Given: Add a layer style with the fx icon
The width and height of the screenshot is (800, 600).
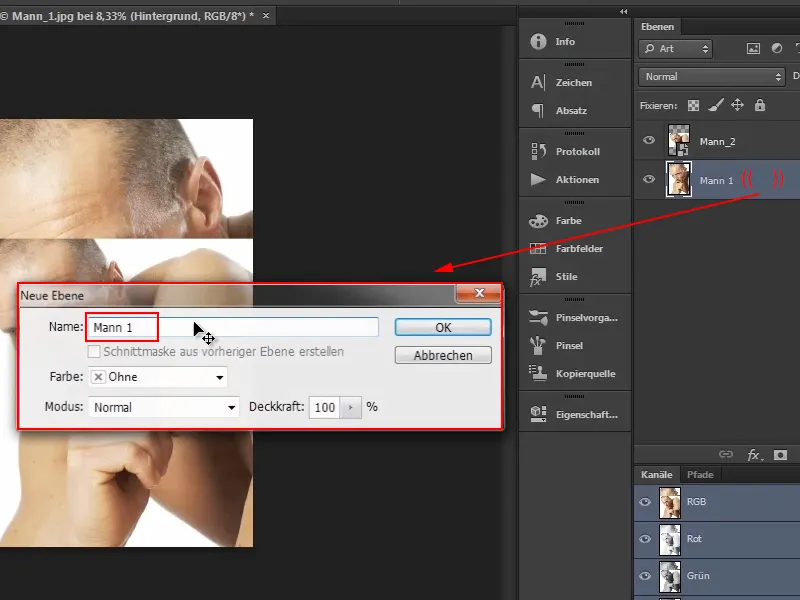Looking at the screenshot, I should (x=755, y=455).
